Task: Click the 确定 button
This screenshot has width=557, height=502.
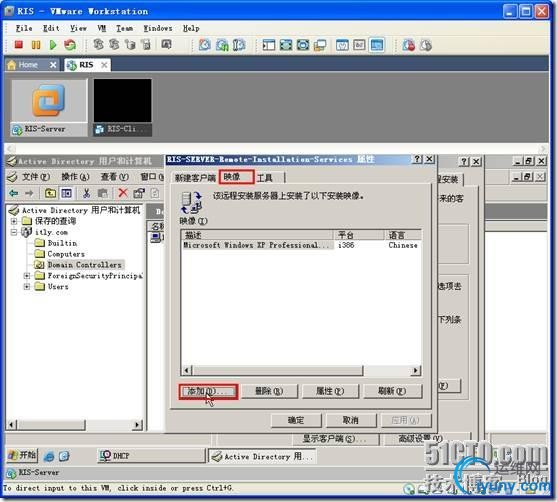Action: [296, 420]
